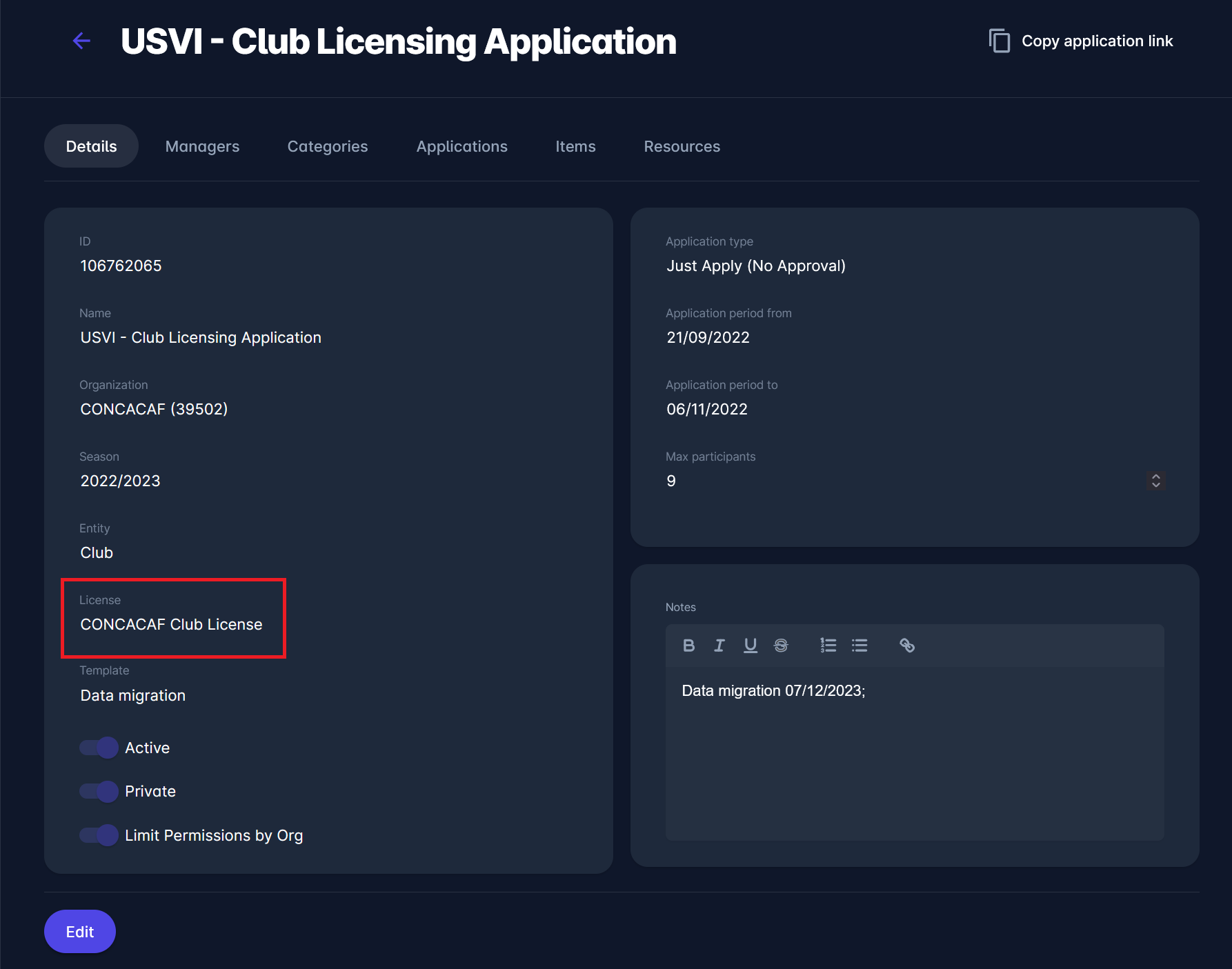Click the back arrow icon

(x=81, y=41)
